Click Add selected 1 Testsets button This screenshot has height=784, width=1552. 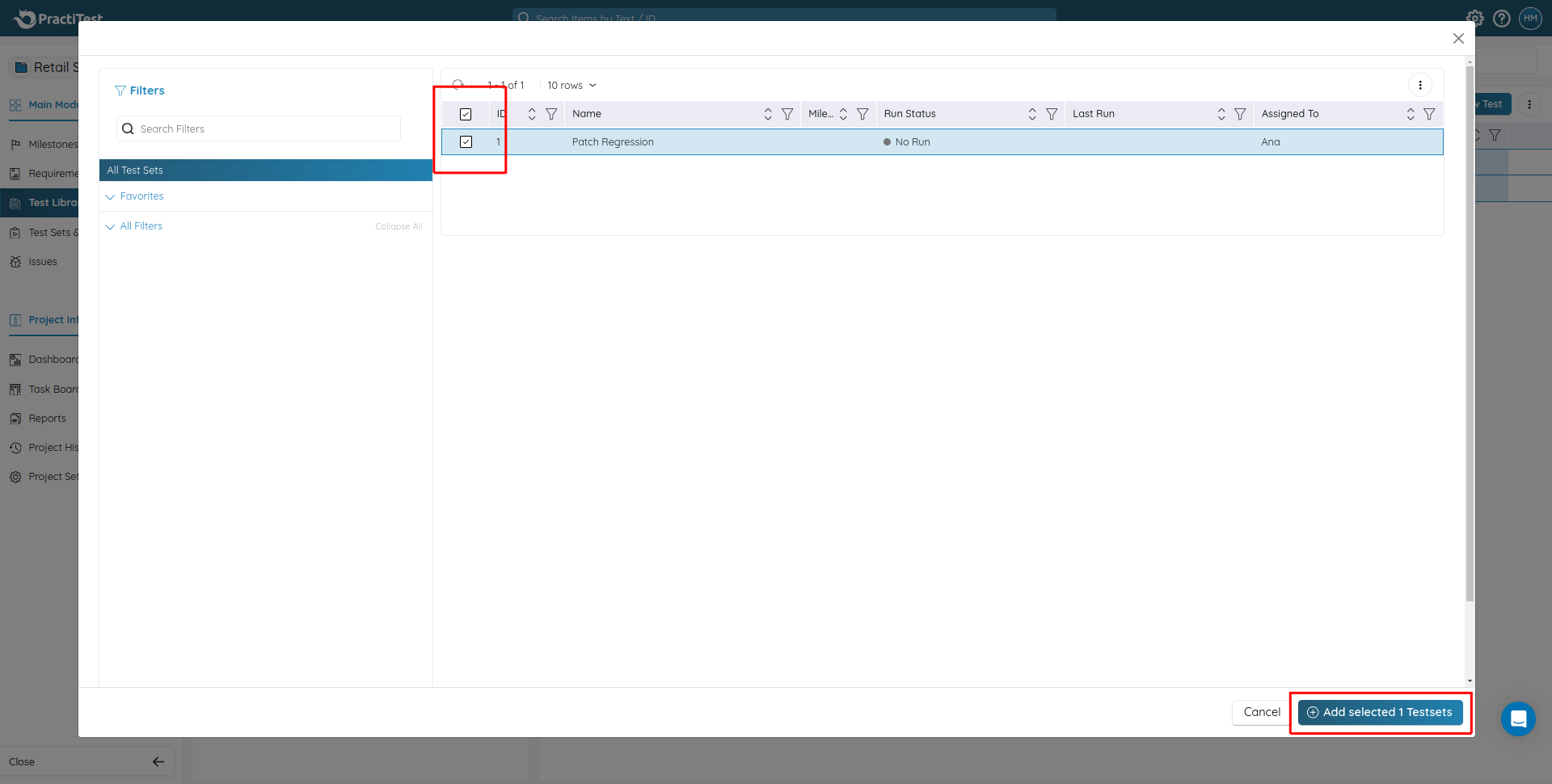click(1380, 712)
